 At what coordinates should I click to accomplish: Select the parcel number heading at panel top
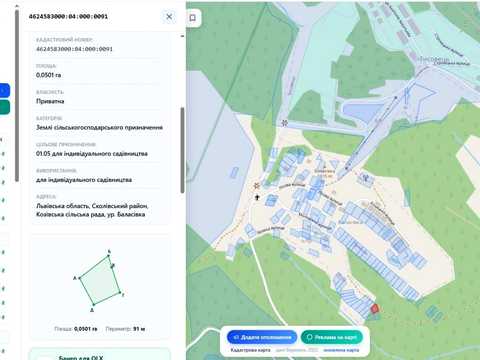point(68,16)
